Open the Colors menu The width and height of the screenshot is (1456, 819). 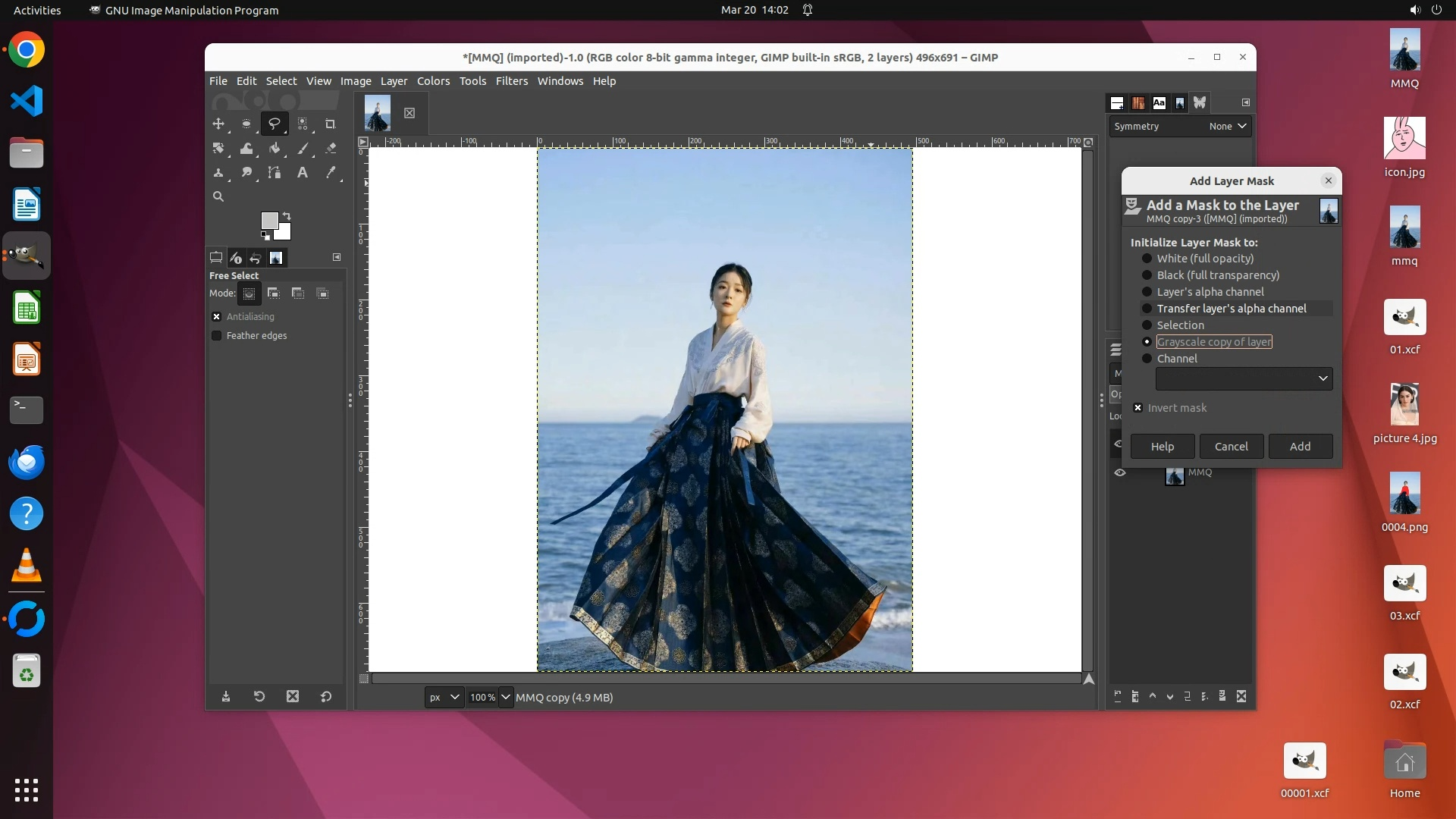click(x=433, y=81)
